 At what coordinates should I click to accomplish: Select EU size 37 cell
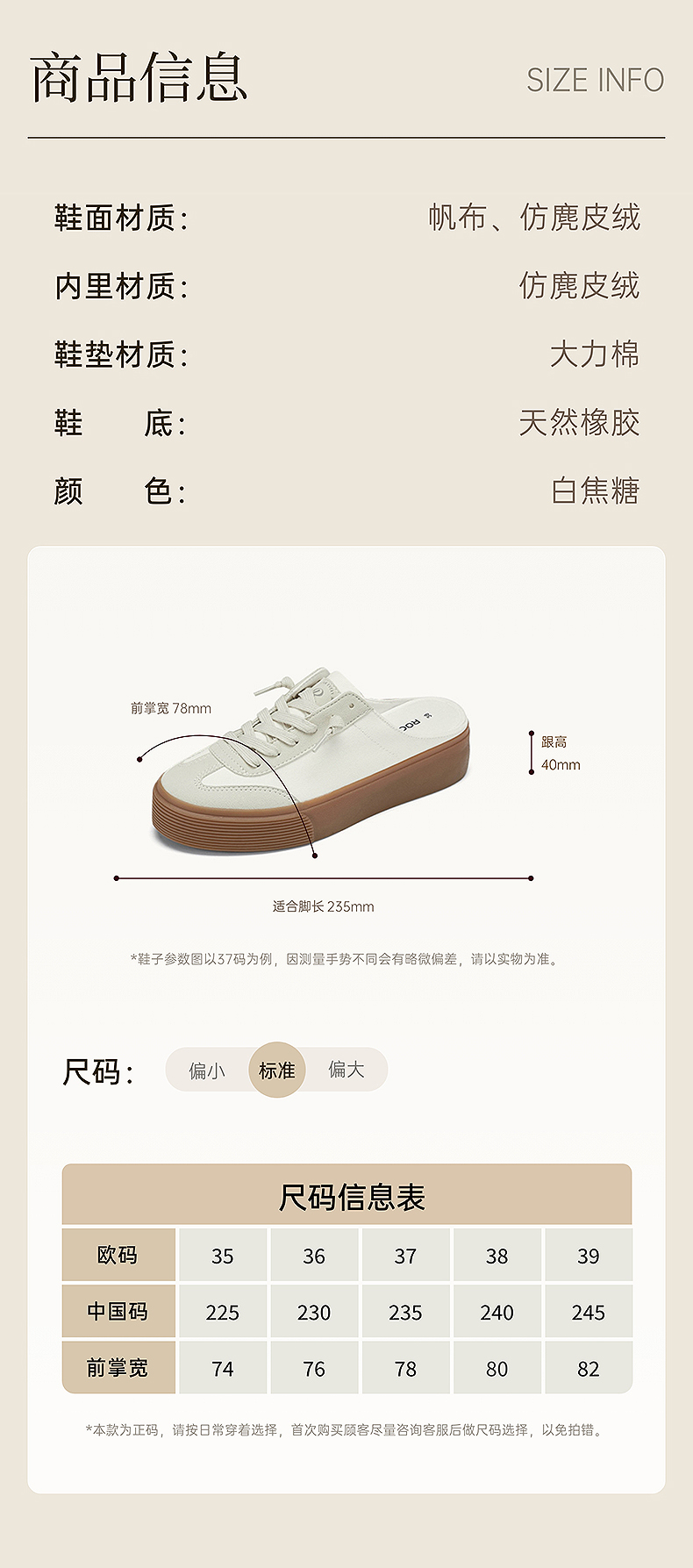(x=405, y=1256)
